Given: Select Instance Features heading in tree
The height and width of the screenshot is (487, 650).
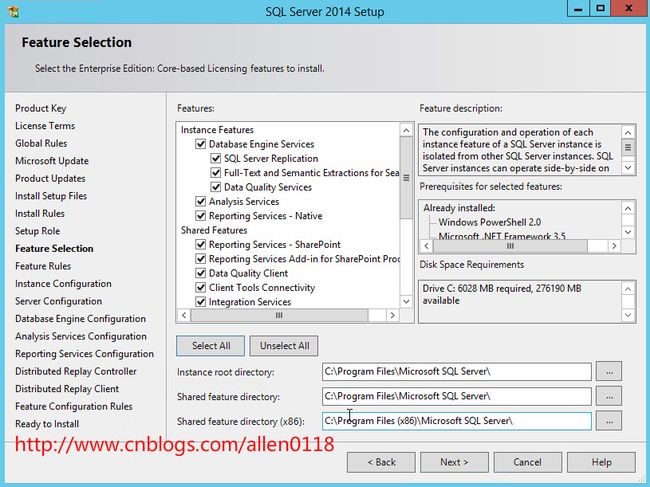Looking at the screenshot, I should click(217, 130).
